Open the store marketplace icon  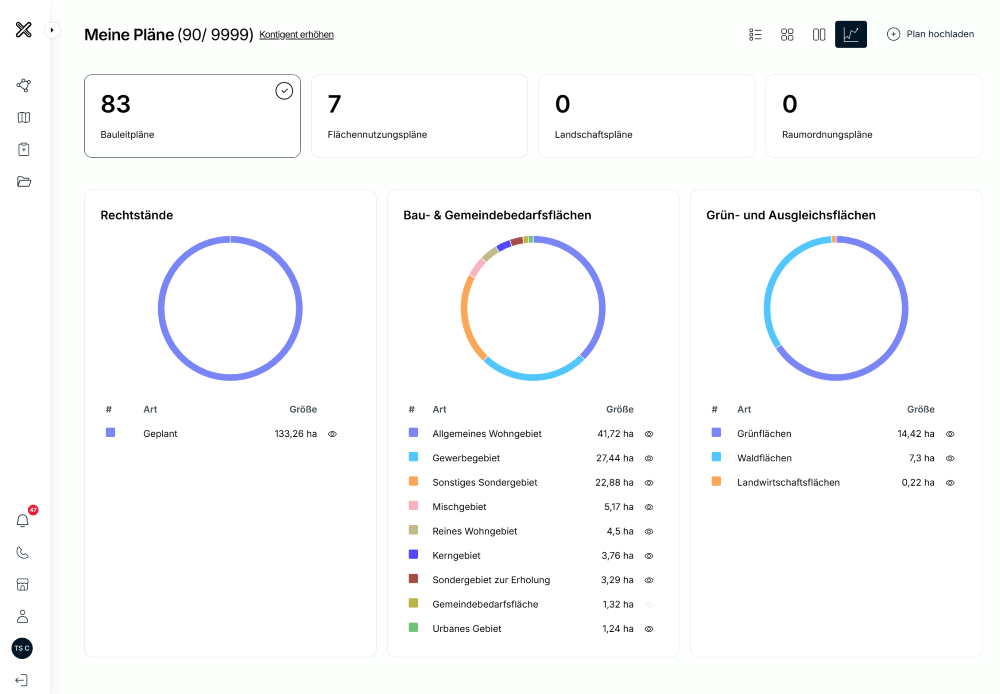[23, 584]
